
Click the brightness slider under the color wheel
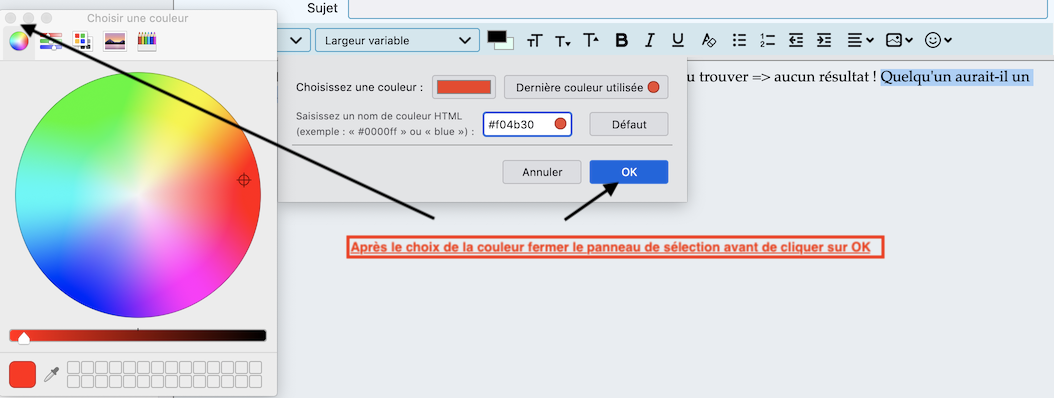point(138,335)
